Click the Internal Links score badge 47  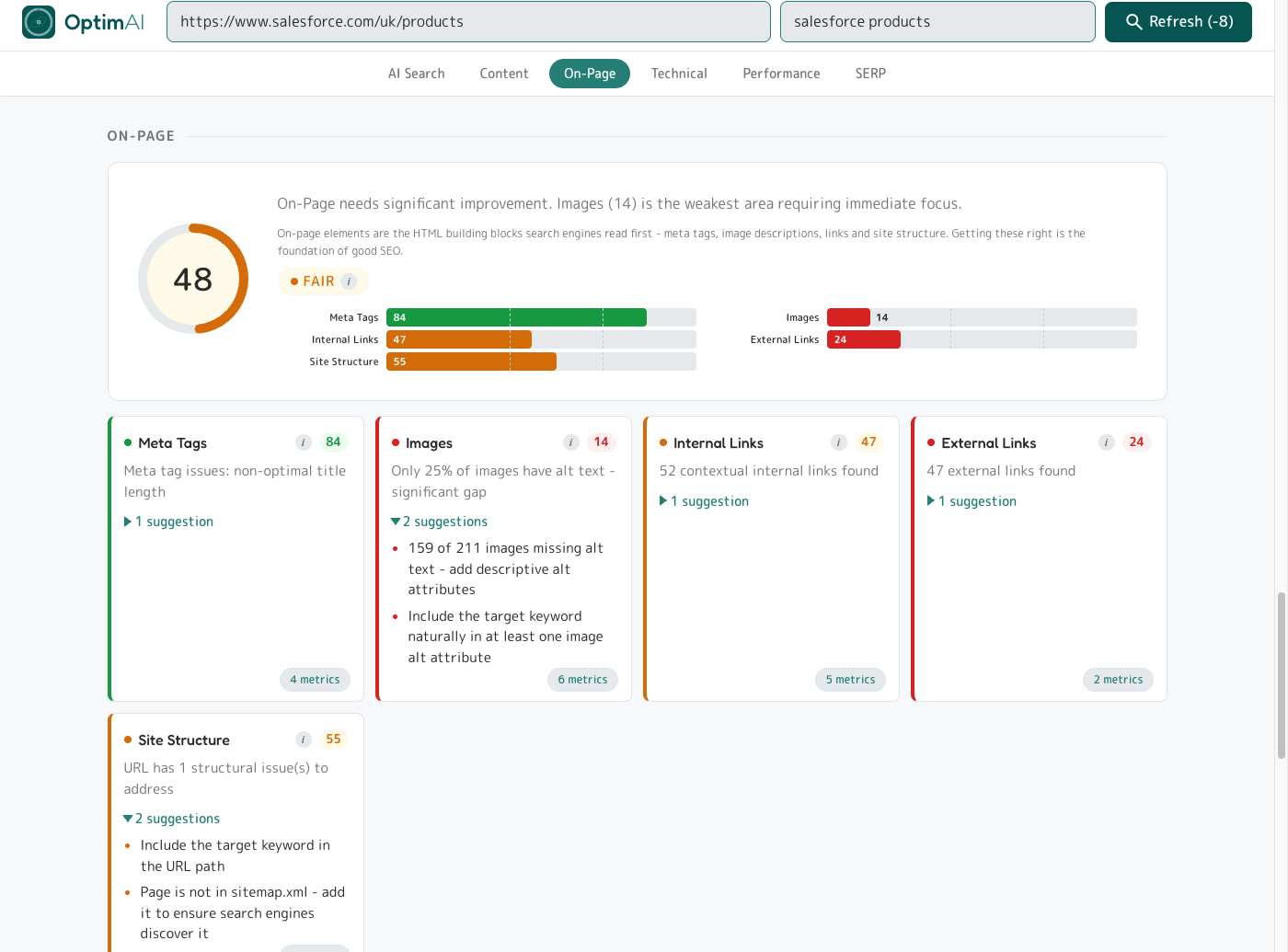pyautogui.click(x=868, y=442)
